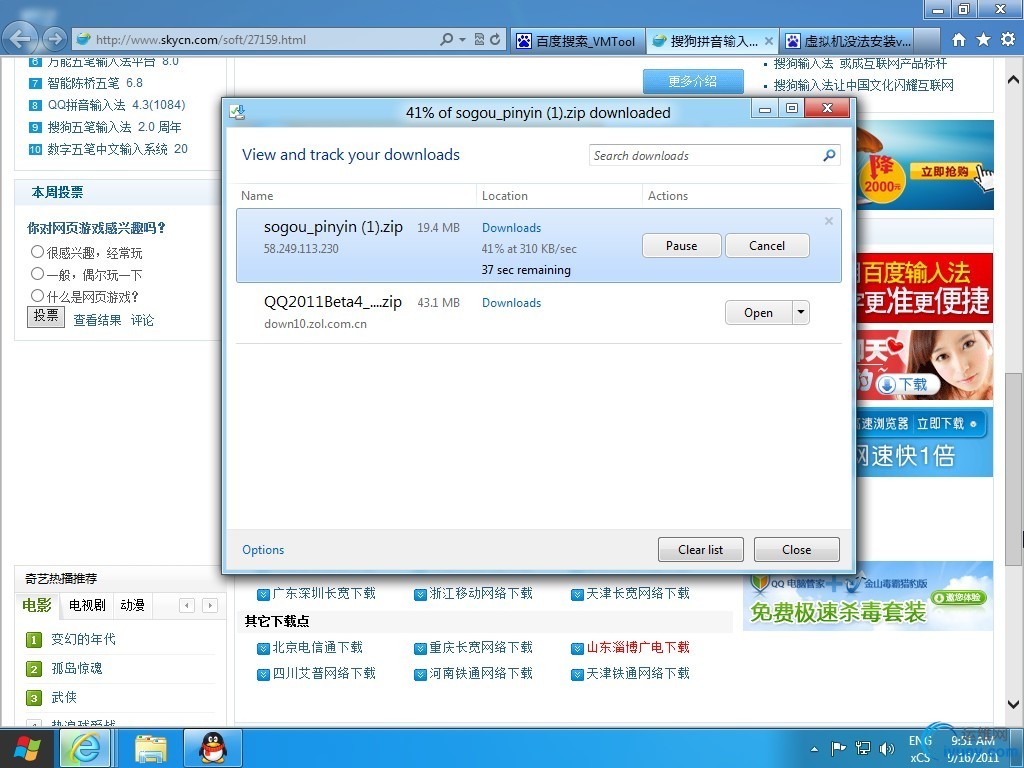Click the volume speaker tray icon
The width and height of the screenshot is (1024, 768).
coord(886,748)
